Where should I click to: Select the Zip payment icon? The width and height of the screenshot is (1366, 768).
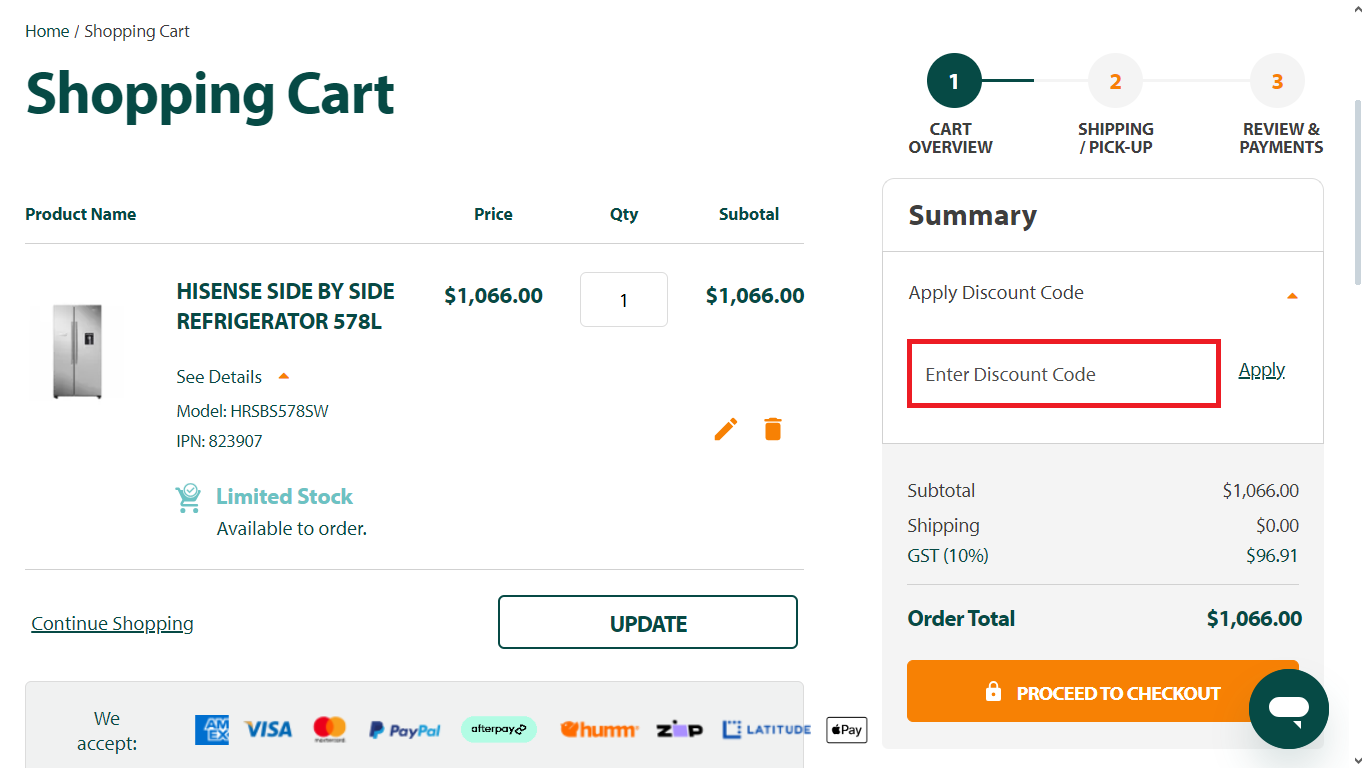pyautogui.click(x=678, y=729)
